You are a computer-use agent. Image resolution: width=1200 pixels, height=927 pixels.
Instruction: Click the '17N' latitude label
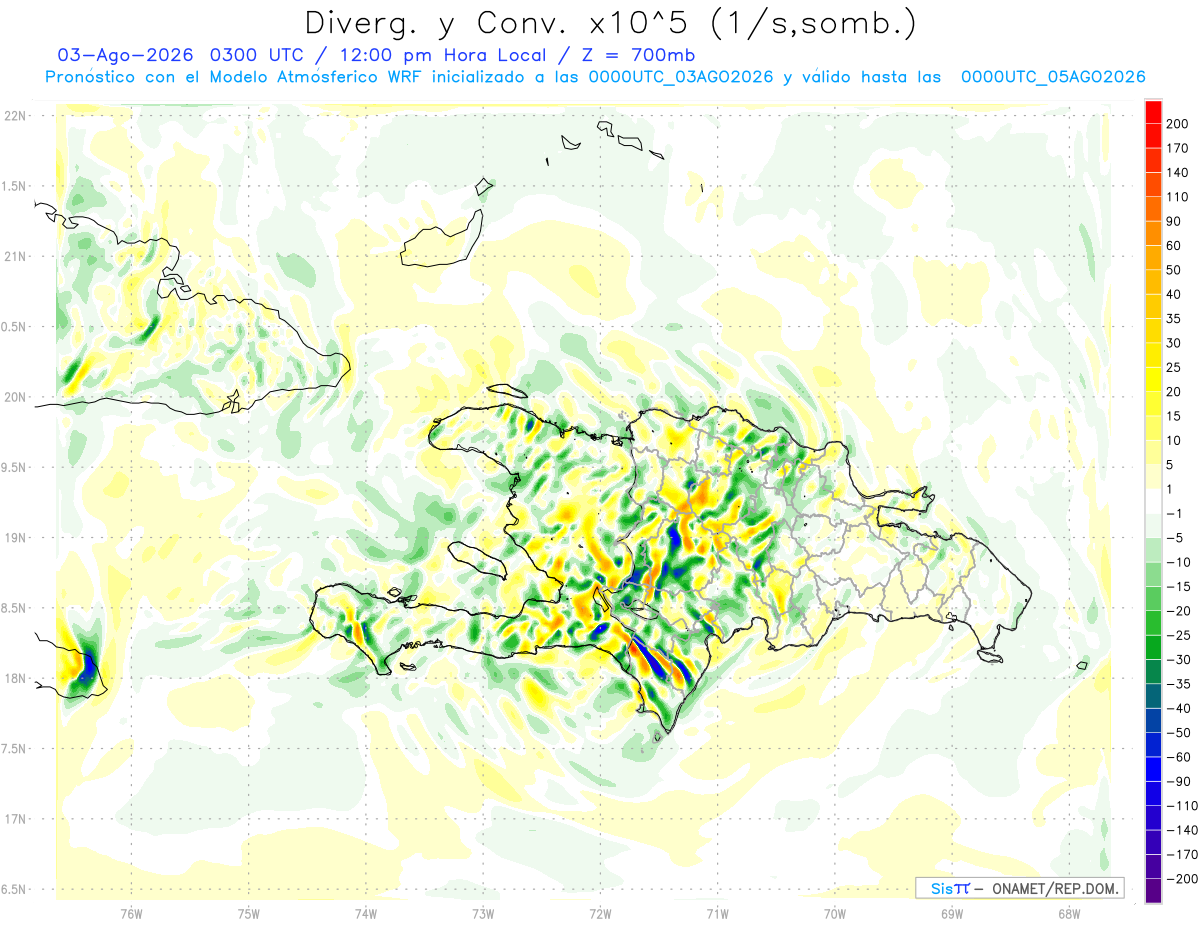point(15,819)
